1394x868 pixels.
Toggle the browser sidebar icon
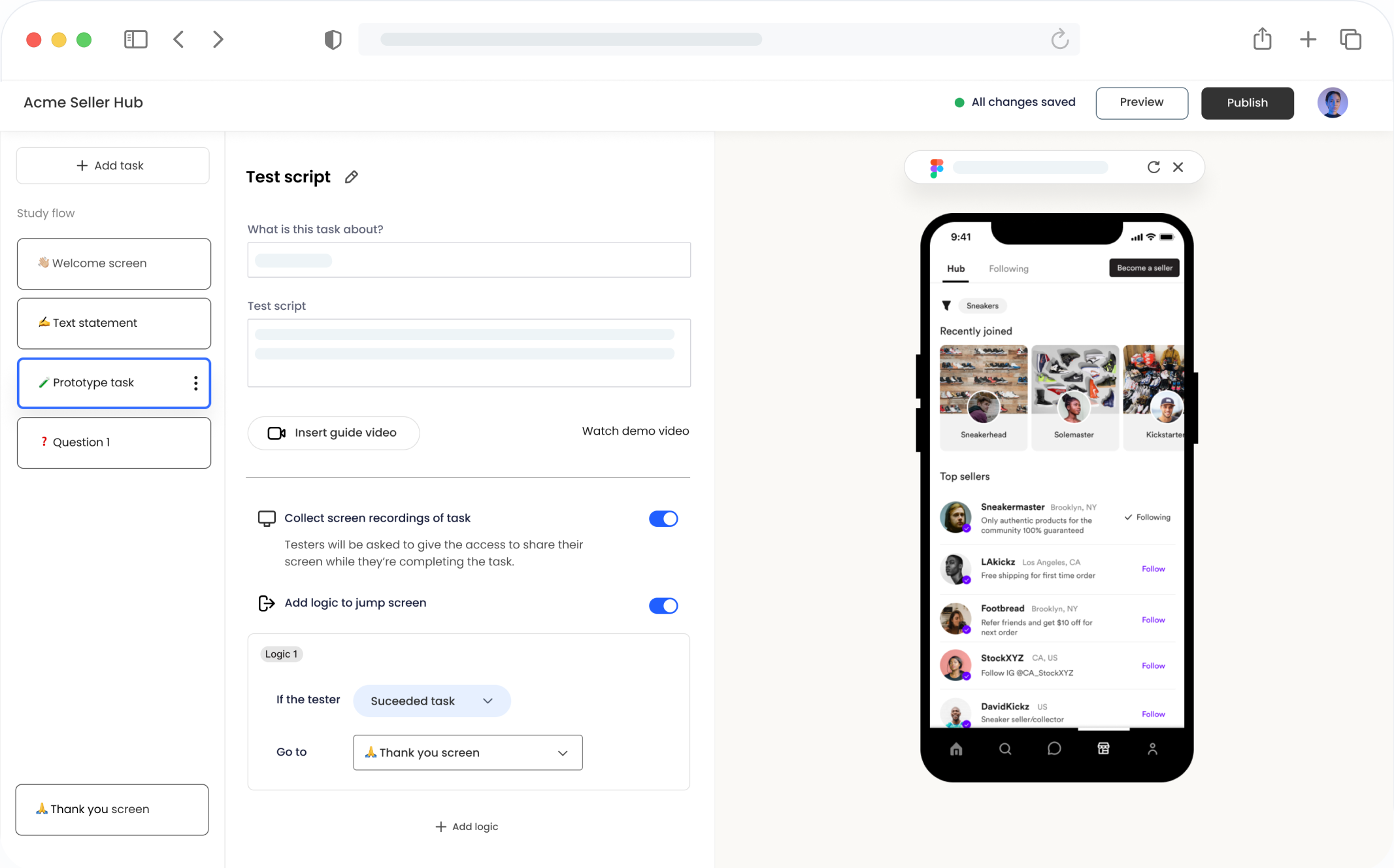click(x=136, y=39)
